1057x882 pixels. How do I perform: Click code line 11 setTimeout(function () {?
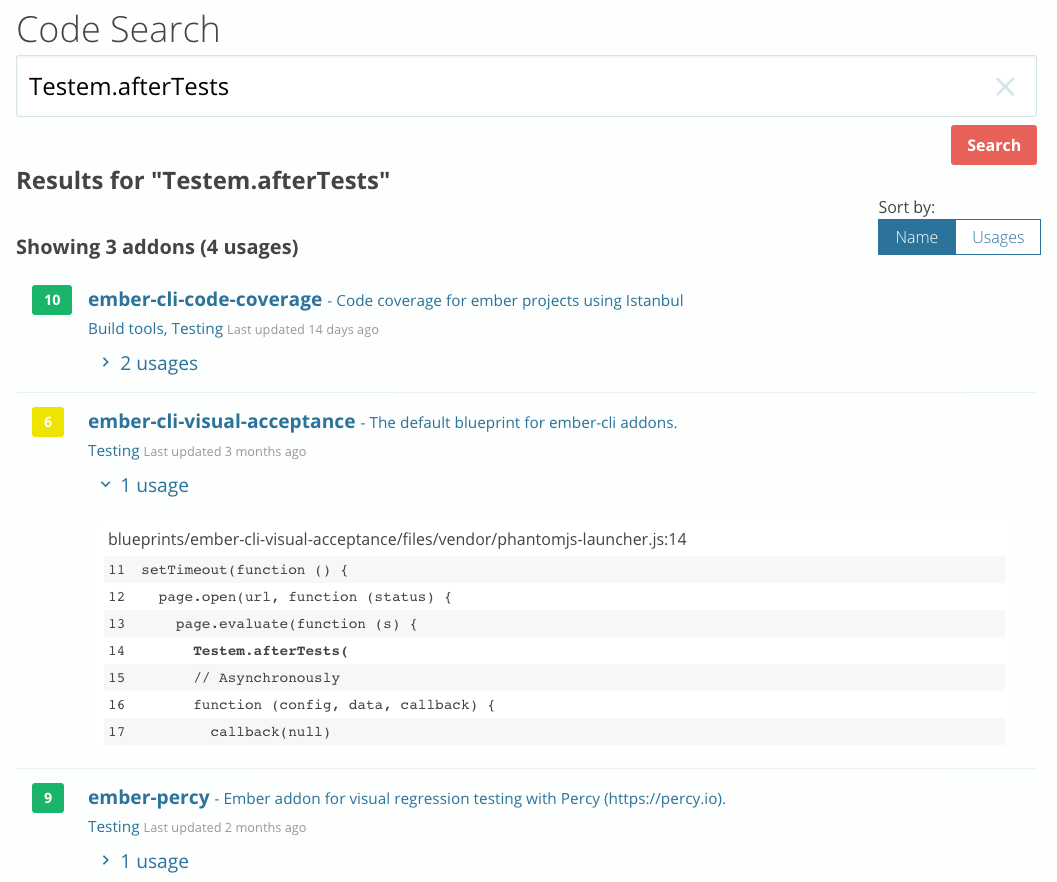coord(554,570)
